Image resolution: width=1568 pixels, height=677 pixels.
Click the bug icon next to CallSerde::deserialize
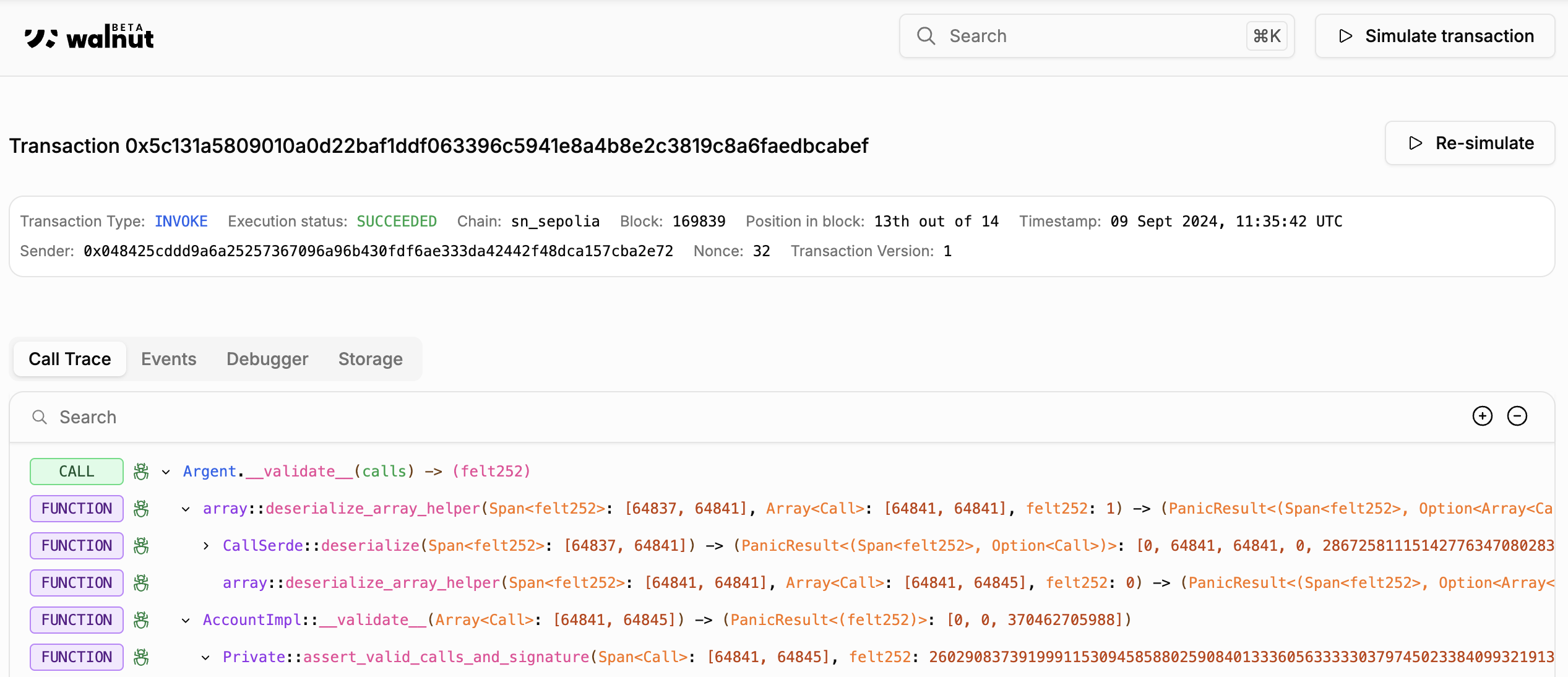142,545
